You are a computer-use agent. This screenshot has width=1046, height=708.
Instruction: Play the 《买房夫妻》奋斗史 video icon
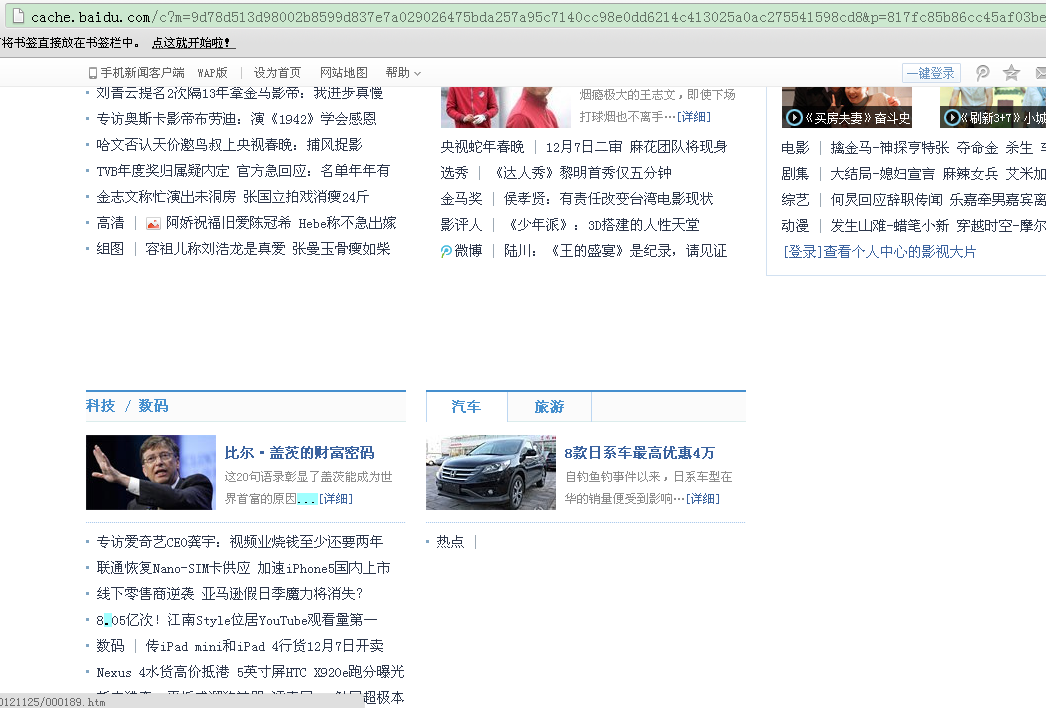point(794,118)
